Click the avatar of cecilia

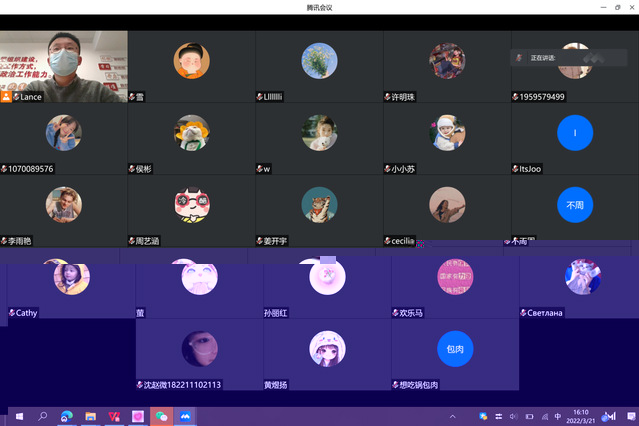[447, 205]
